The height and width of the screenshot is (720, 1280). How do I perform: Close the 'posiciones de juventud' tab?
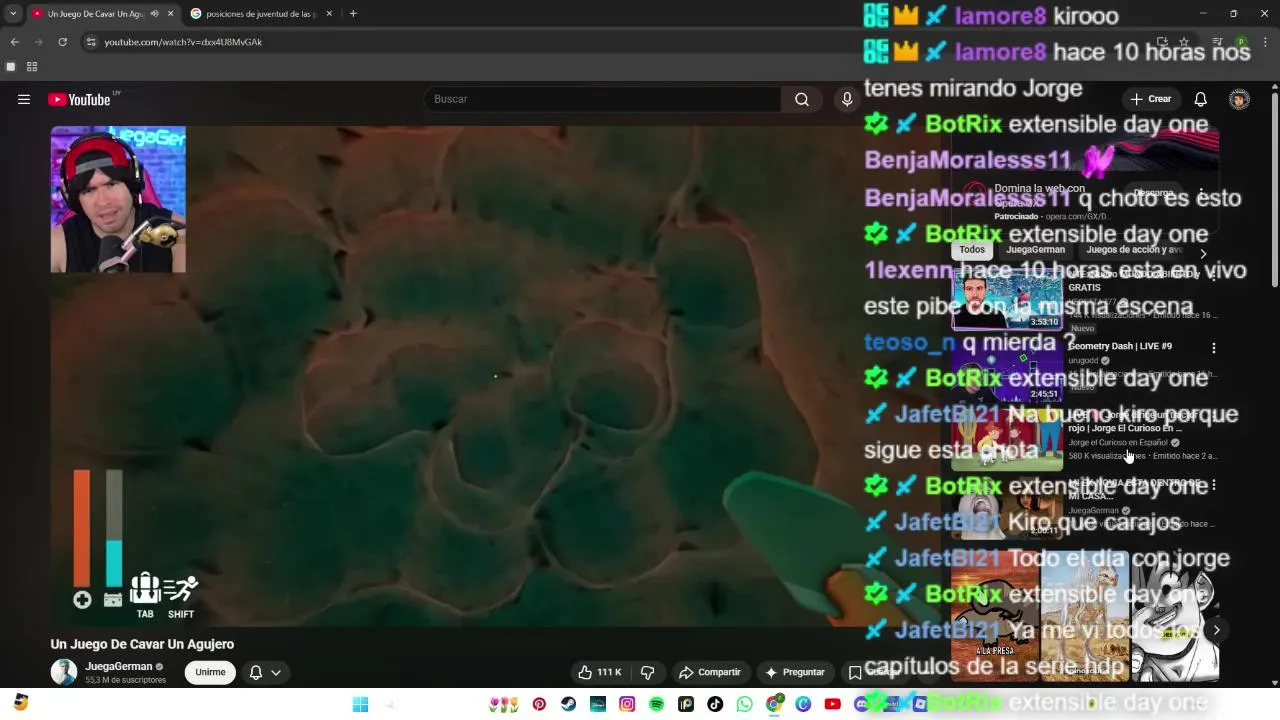pyautogui.click(x=328, y=13)
